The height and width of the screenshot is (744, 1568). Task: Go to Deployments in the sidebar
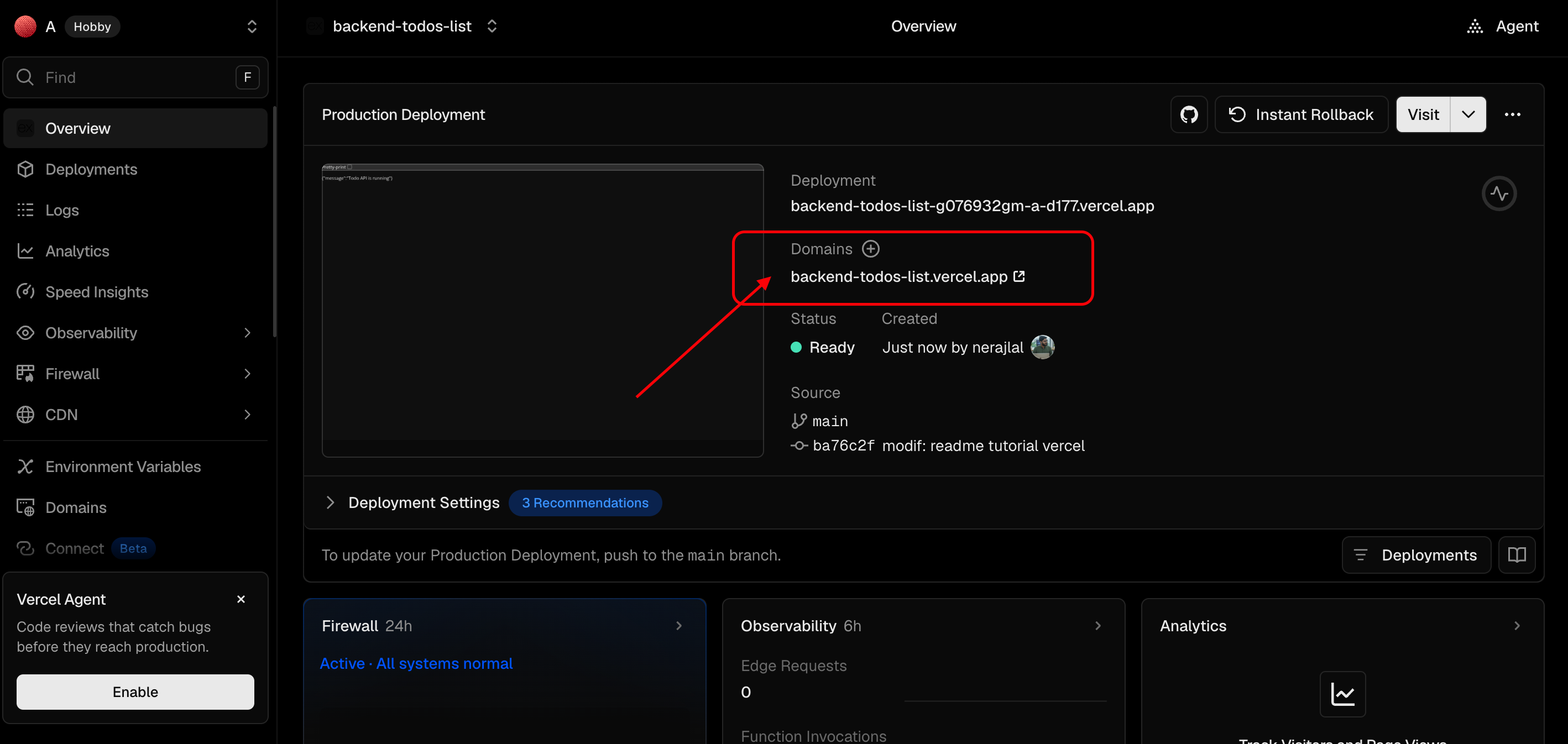(x=135, y=169)
